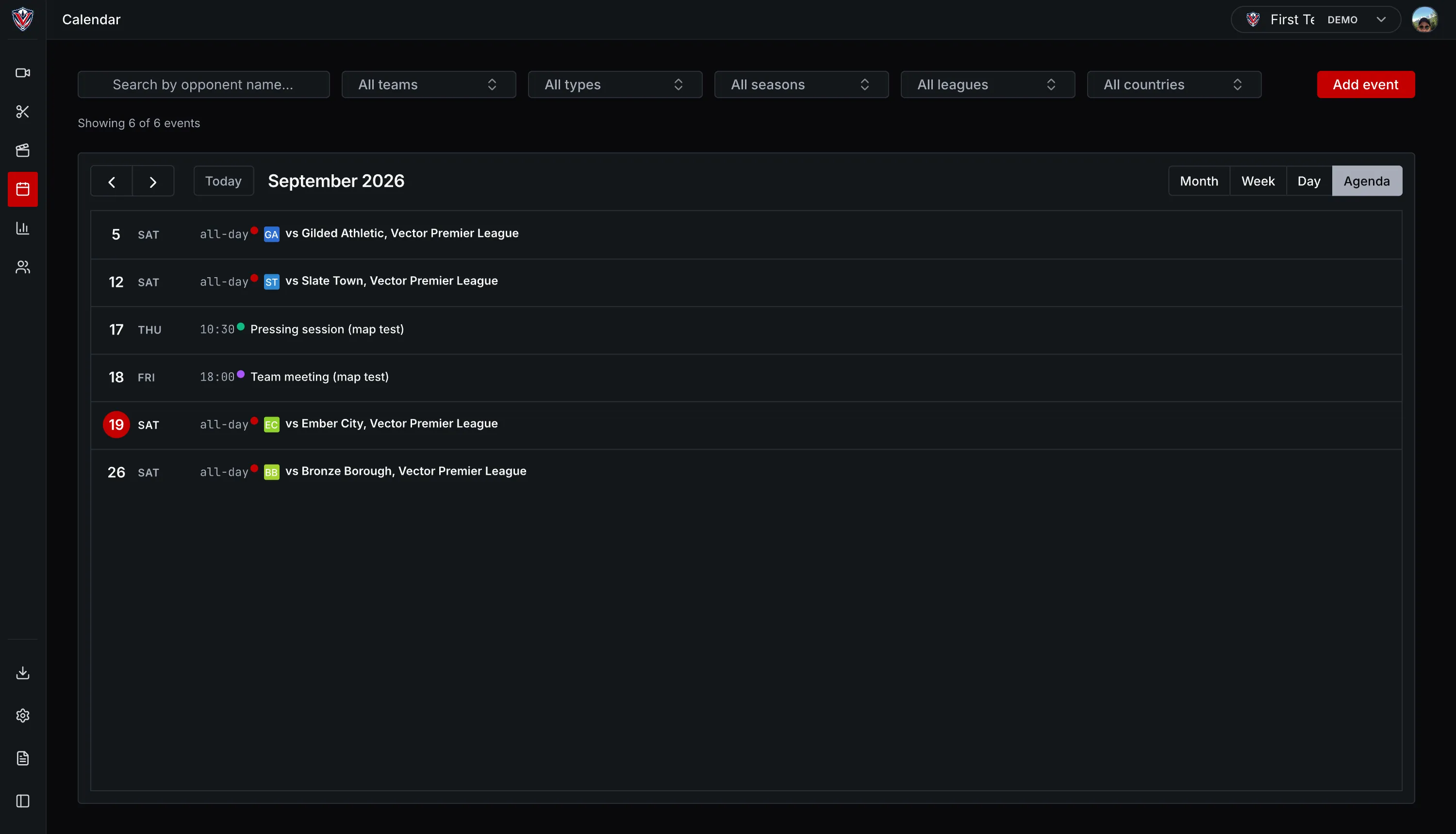Open Team meeting (map test) event
1456x834 pixels.
[319, 377]
